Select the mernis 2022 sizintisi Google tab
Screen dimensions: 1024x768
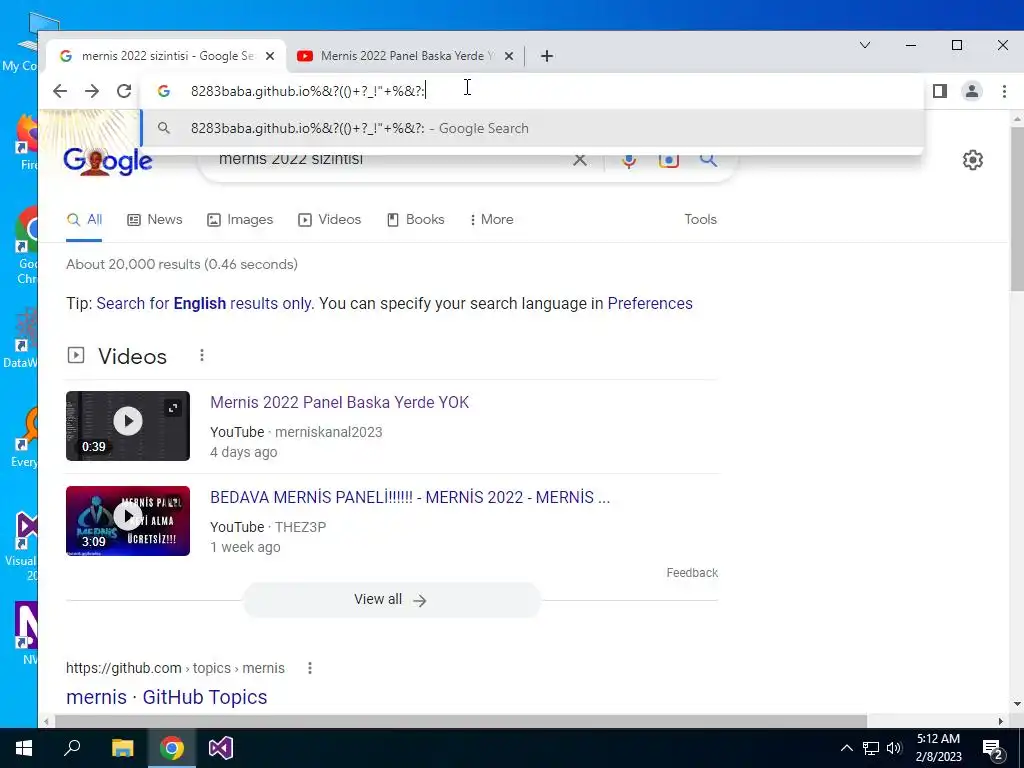point(167,56)
